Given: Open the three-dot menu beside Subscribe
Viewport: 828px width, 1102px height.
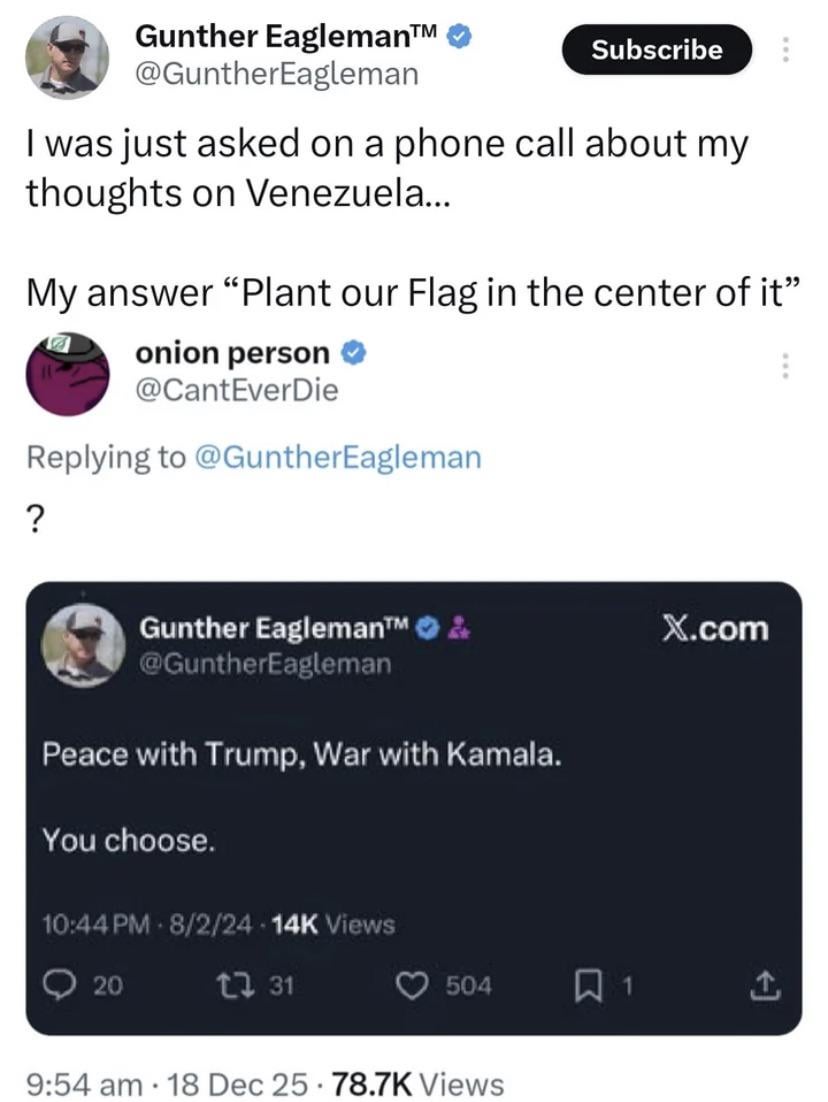Looking at the screenshot, I should point(786,50).
